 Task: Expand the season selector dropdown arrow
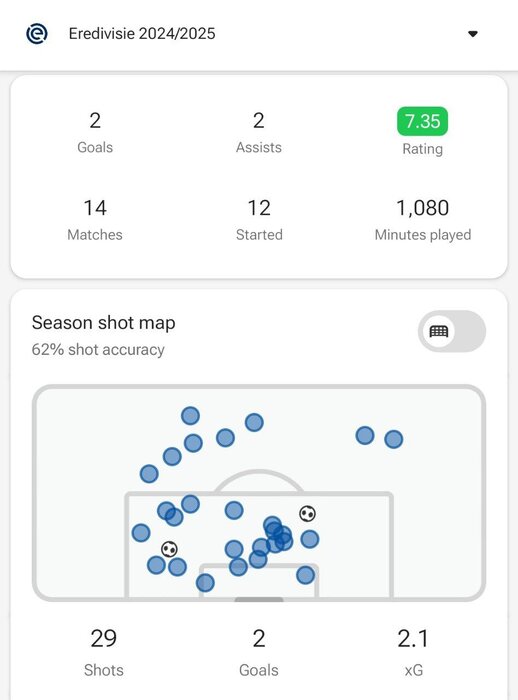(472, 34)
